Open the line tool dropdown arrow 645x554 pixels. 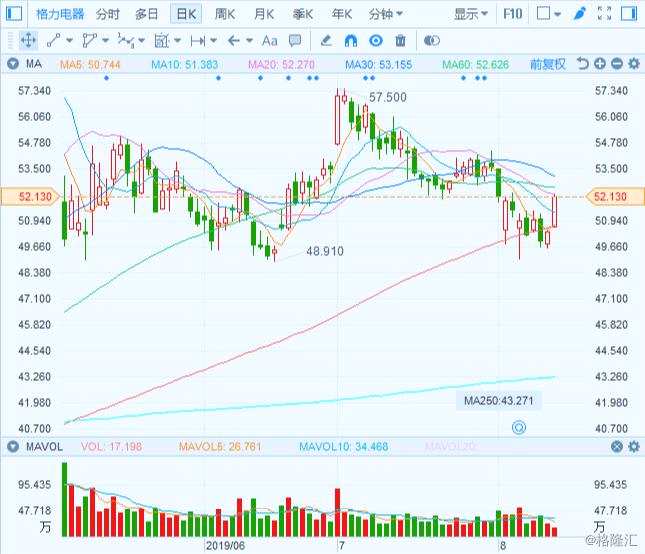(69, 41)
